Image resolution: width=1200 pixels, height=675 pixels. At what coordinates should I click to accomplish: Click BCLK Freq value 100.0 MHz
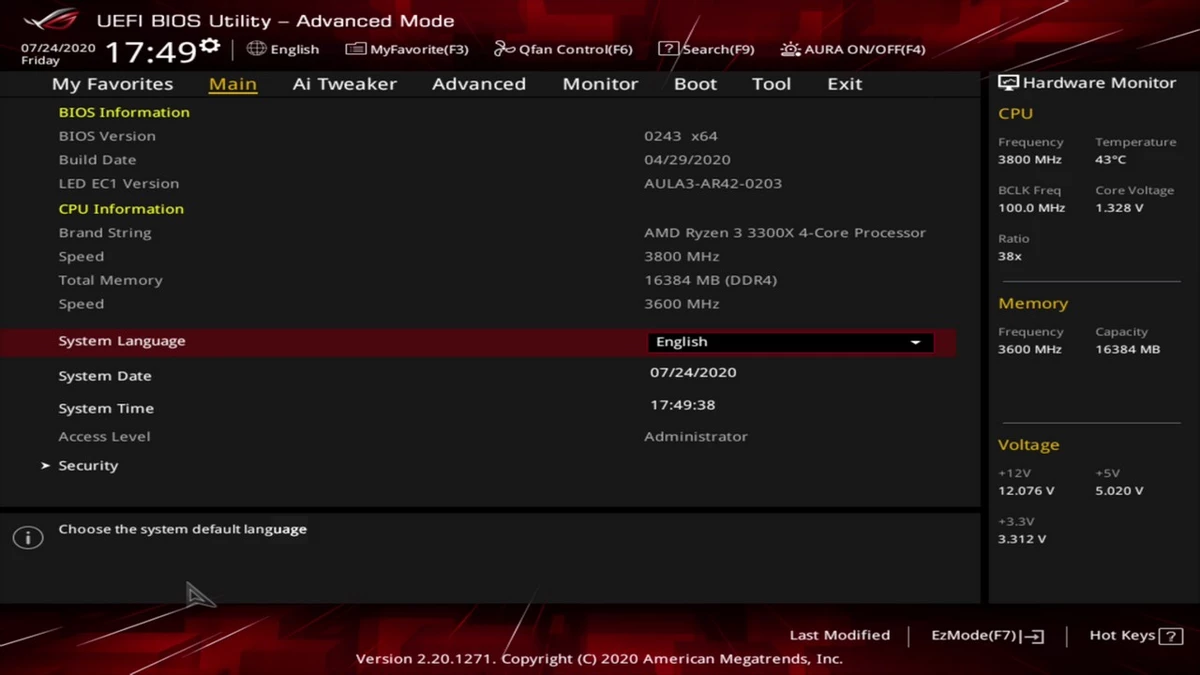[1032, 208]
